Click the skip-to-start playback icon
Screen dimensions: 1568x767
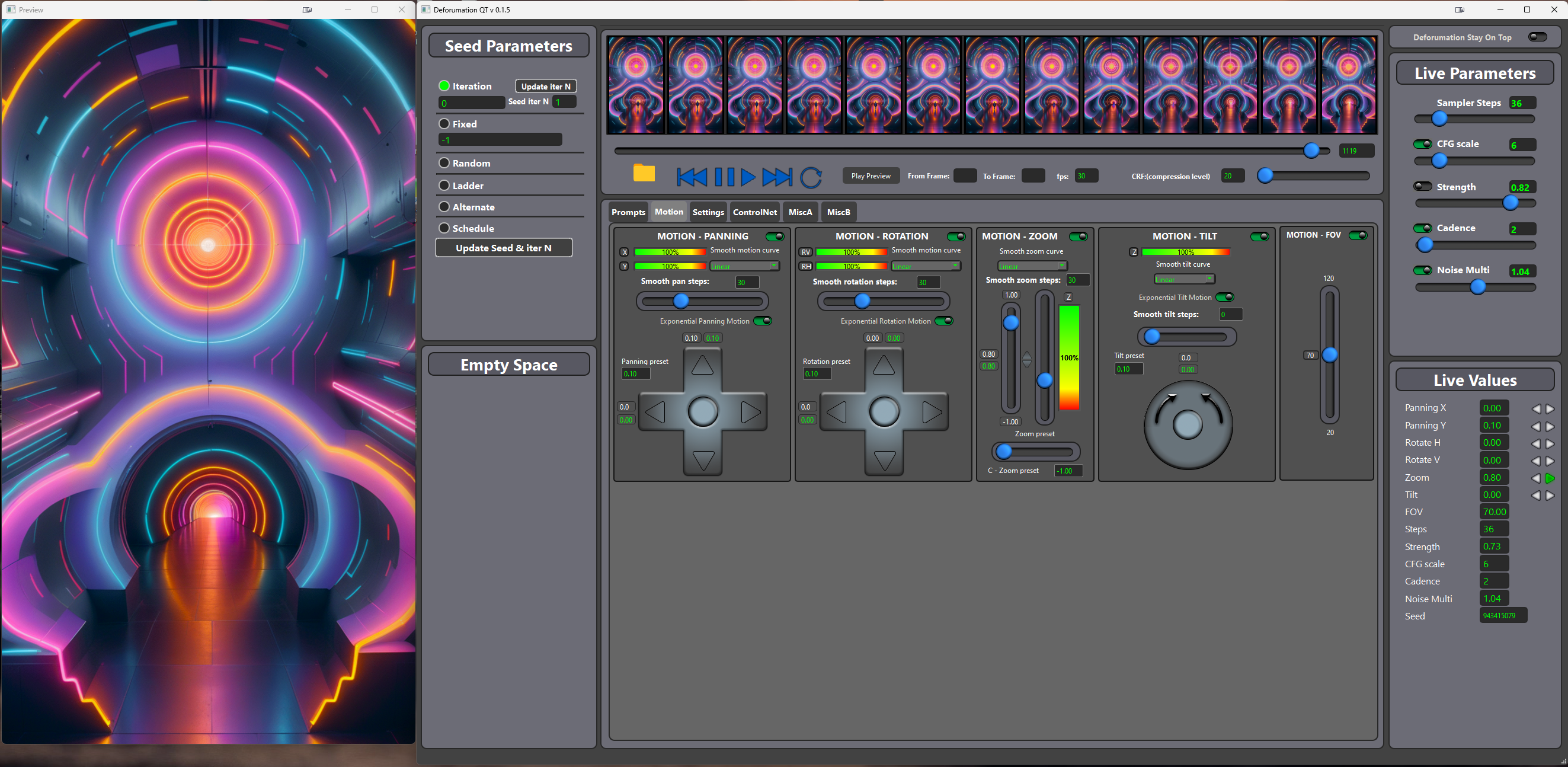[x=692, y=177]
